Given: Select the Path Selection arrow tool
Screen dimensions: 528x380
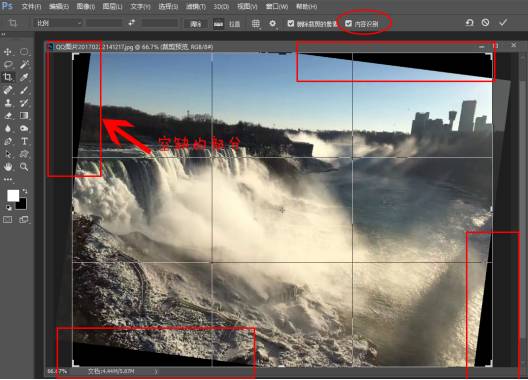Looking at the screenshot, I should click(x=7, y=154).
